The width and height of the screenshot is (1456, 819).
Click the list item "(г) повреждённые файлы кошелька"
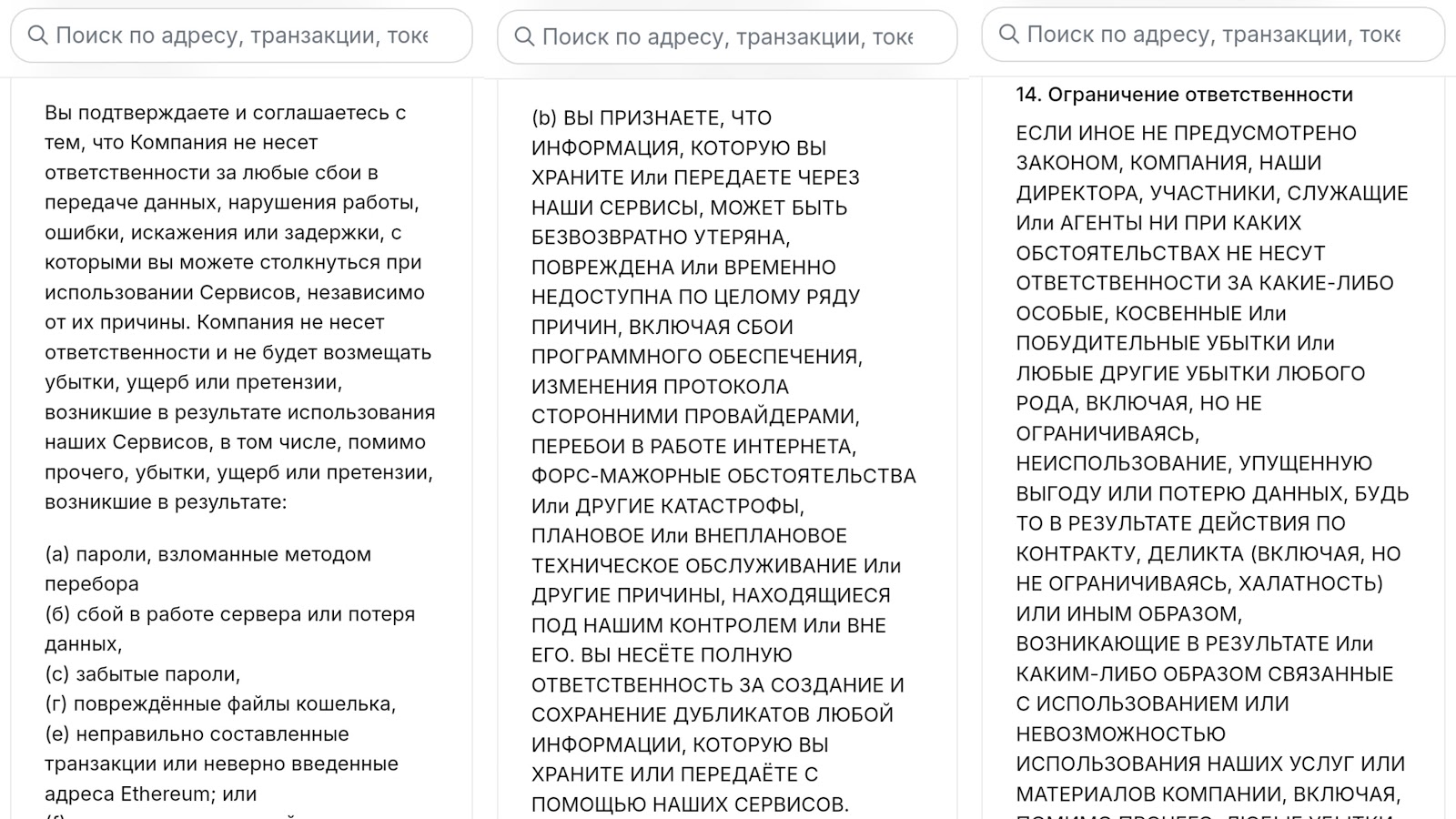click(220, 703)
